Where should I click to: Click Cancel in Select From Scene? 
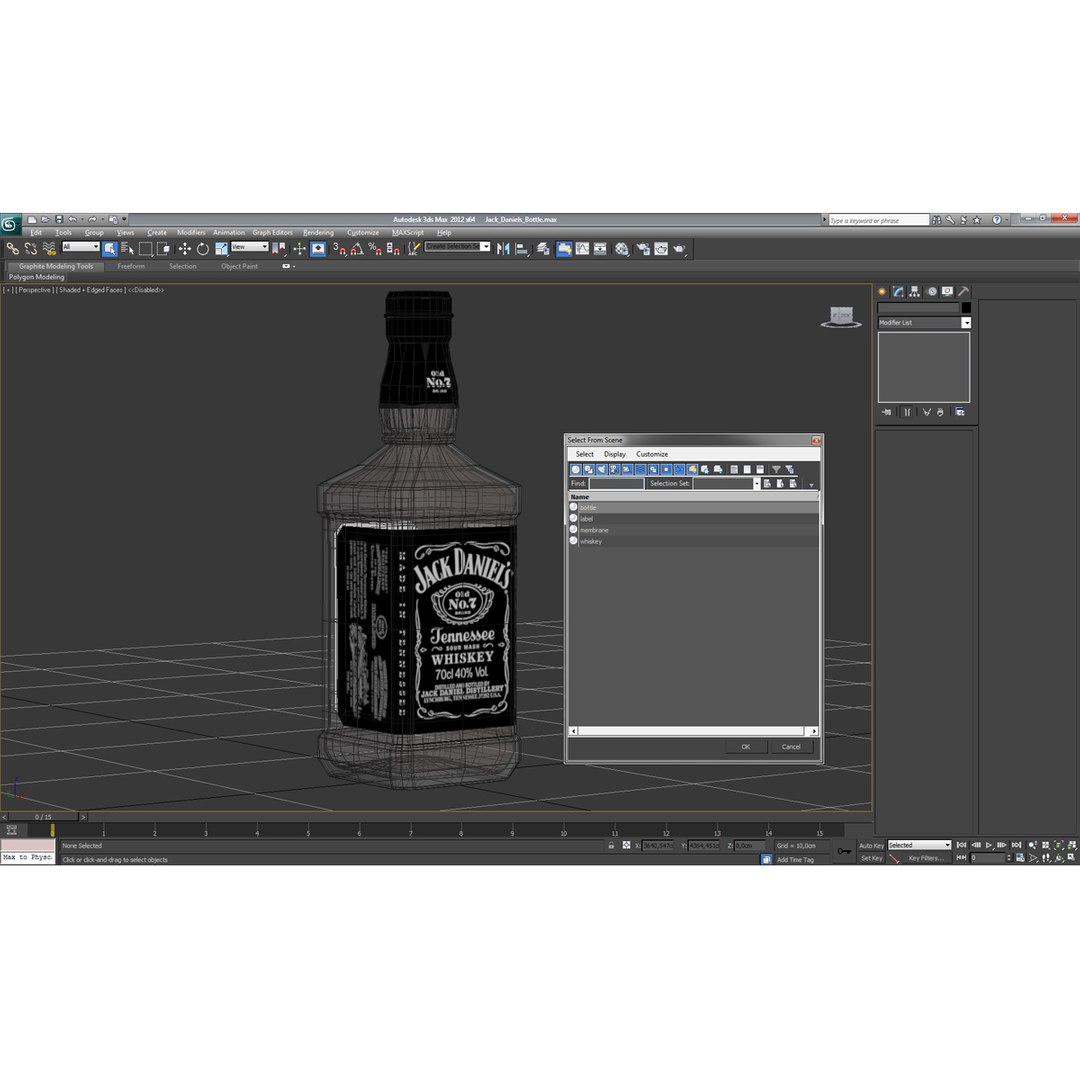point(791,747)
